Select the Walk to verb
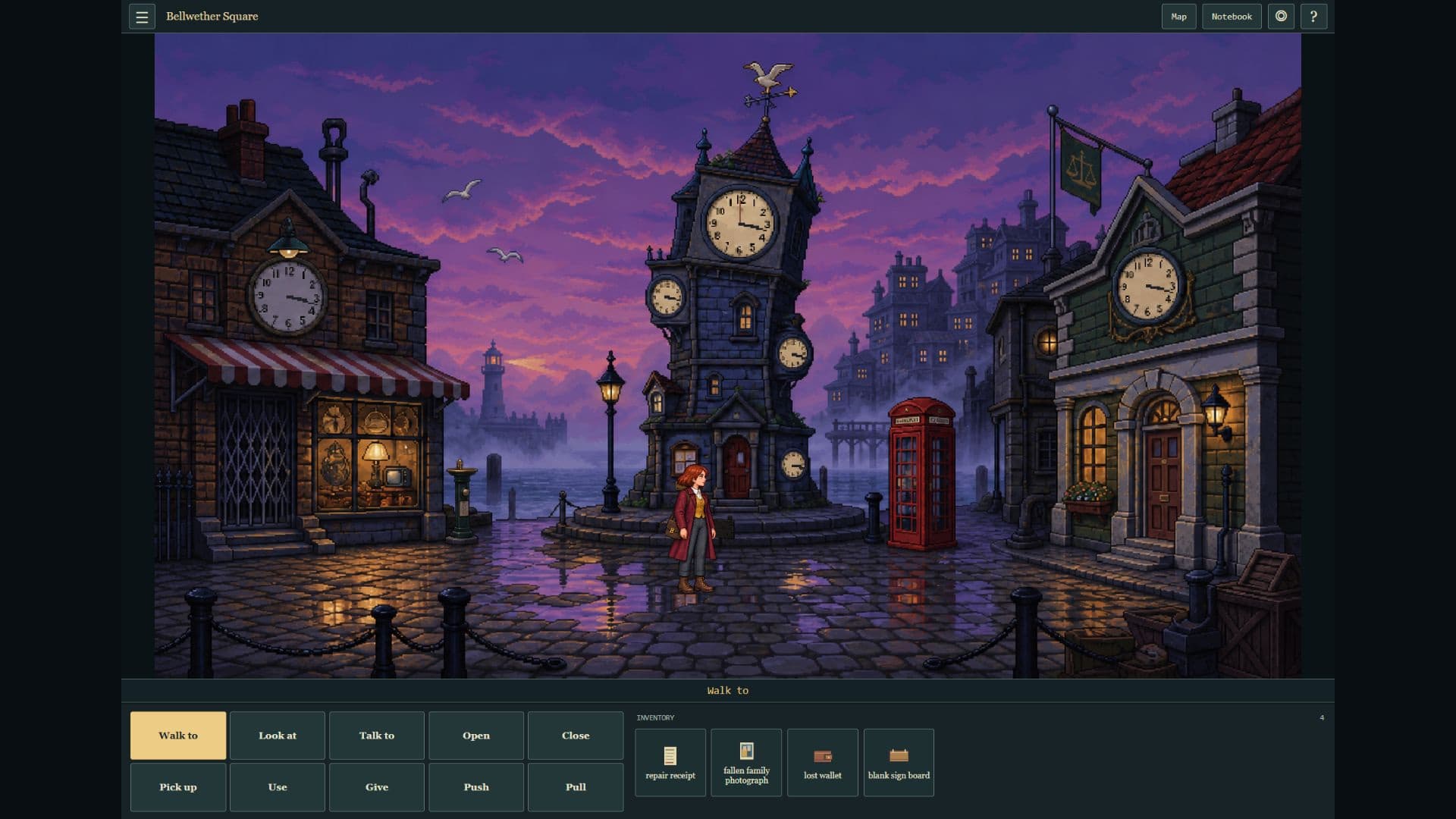Viewport: 1456px width, 819px height. (178, 736)
